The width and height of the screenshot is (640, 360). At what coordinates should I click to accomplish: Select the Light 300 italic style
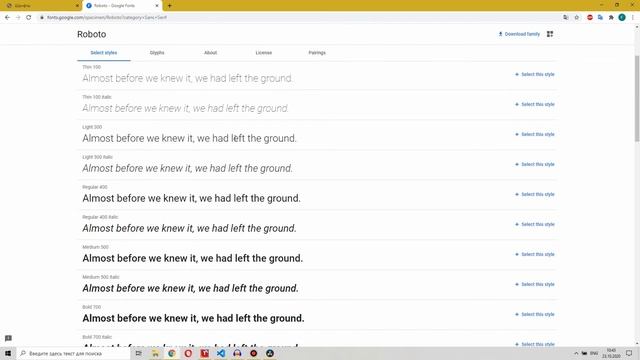tap(535, 164)
